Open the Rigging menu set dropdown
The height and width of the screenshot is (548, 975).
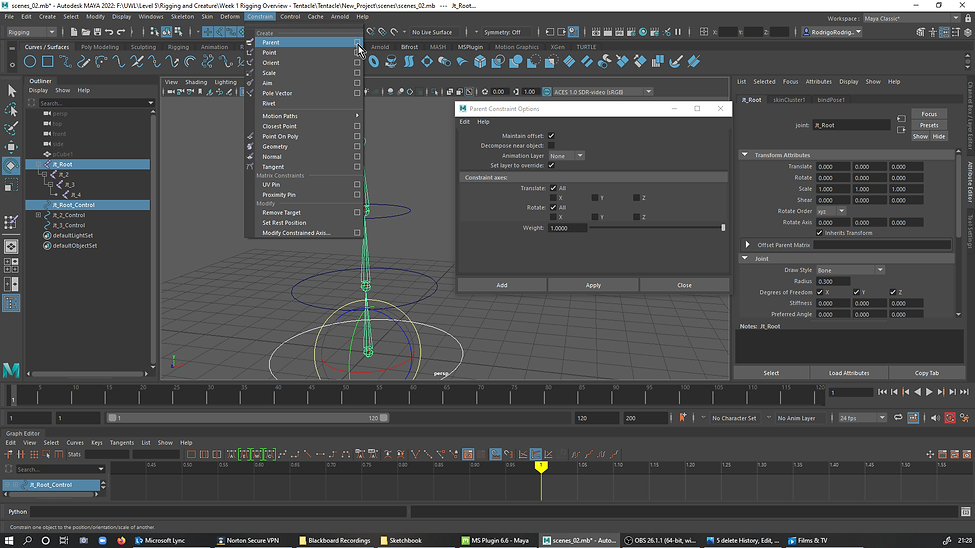30,32
